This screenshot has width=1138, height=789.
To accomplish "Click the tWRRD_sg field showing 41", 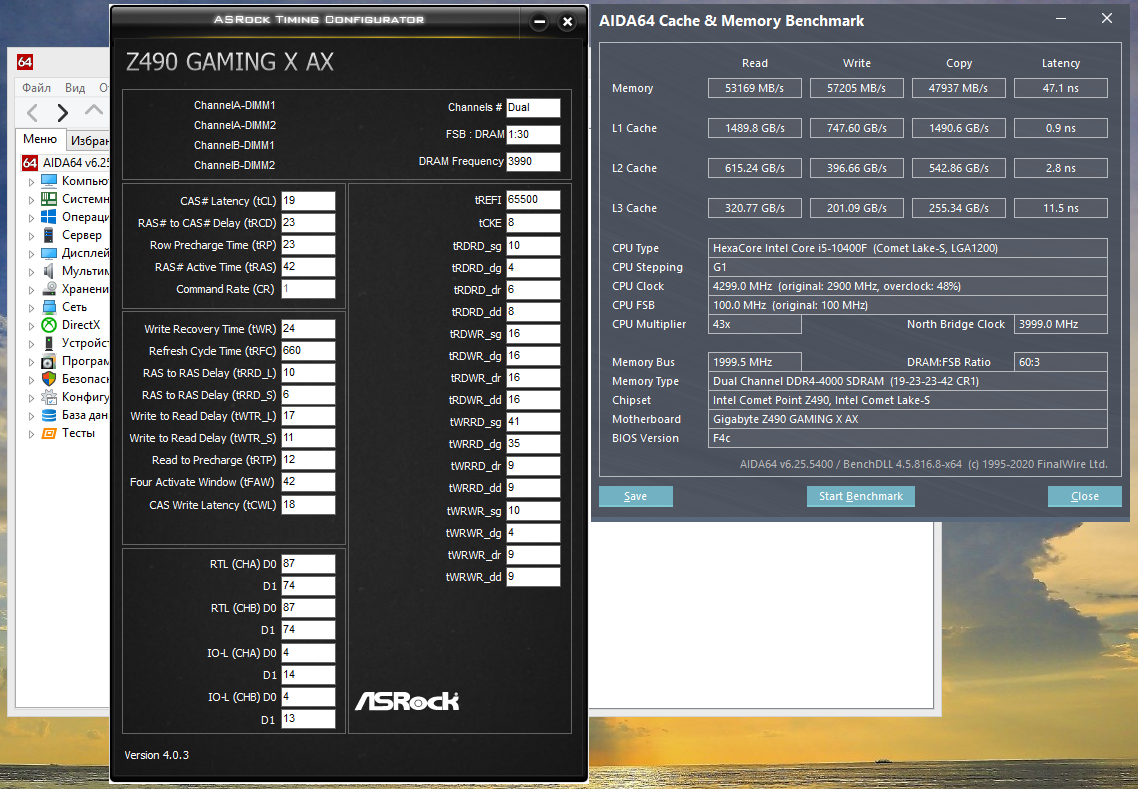I will tap(533, 422).
